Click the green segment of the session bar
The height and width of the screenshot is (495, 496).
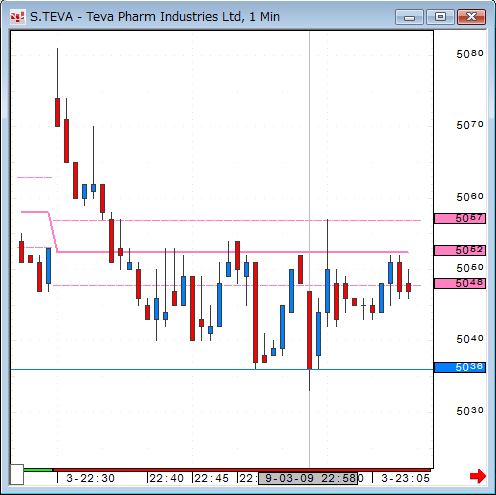[x=38, y=470]
